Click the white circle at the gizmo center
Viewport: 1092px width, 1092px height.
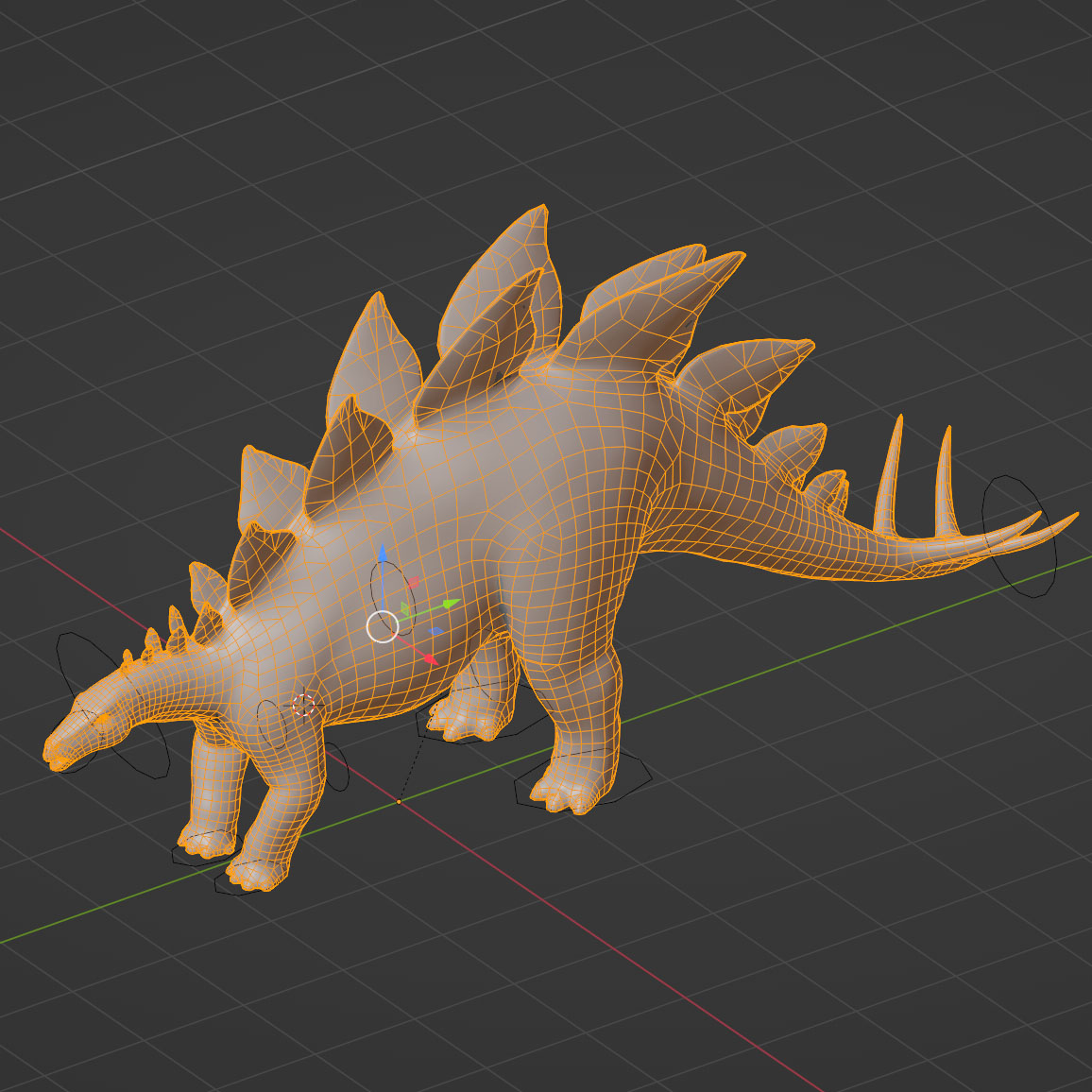click(x=383, y=626)
